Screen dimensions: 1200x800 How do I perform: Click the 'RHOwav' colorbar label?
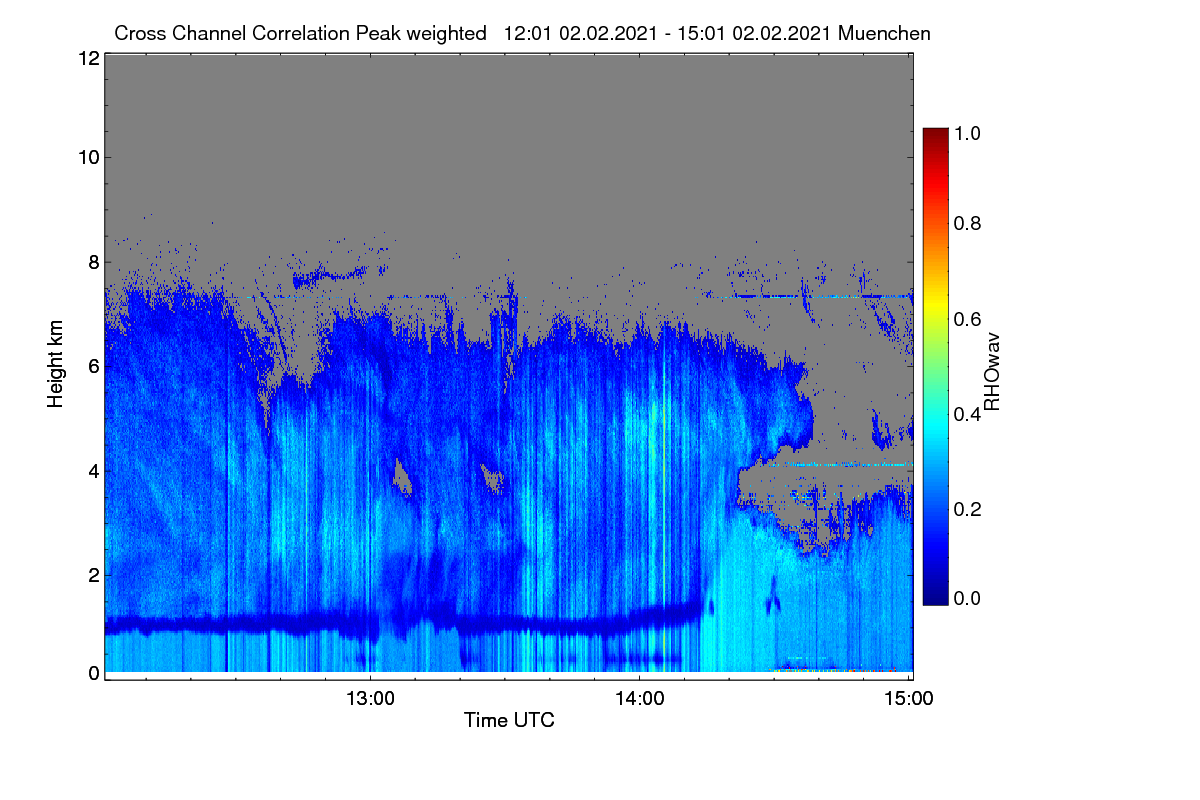tap(992, 373)
